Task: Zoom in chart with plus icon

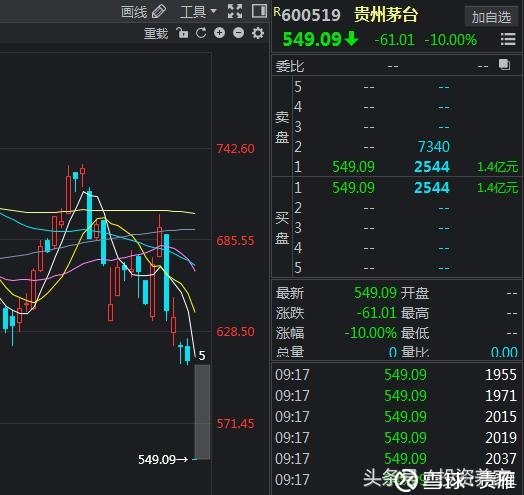Action: [220, 33]
